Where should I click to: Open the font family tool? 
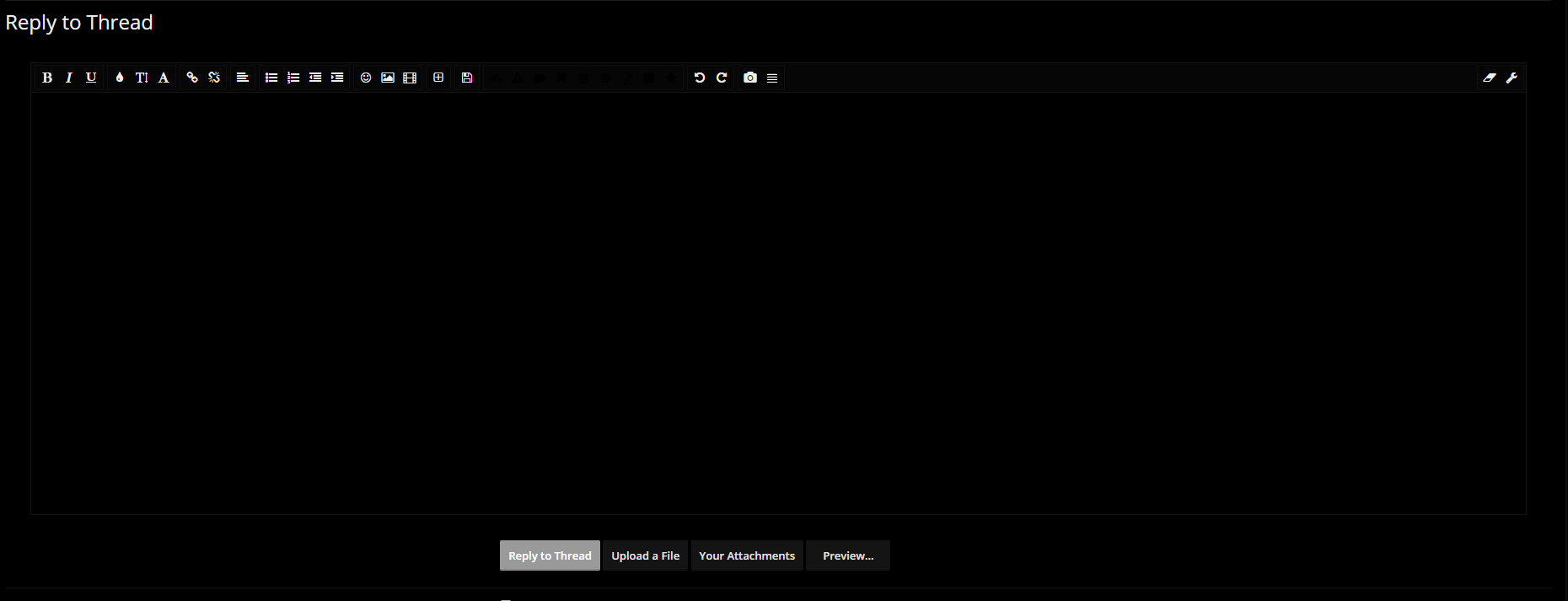point(164,78)
